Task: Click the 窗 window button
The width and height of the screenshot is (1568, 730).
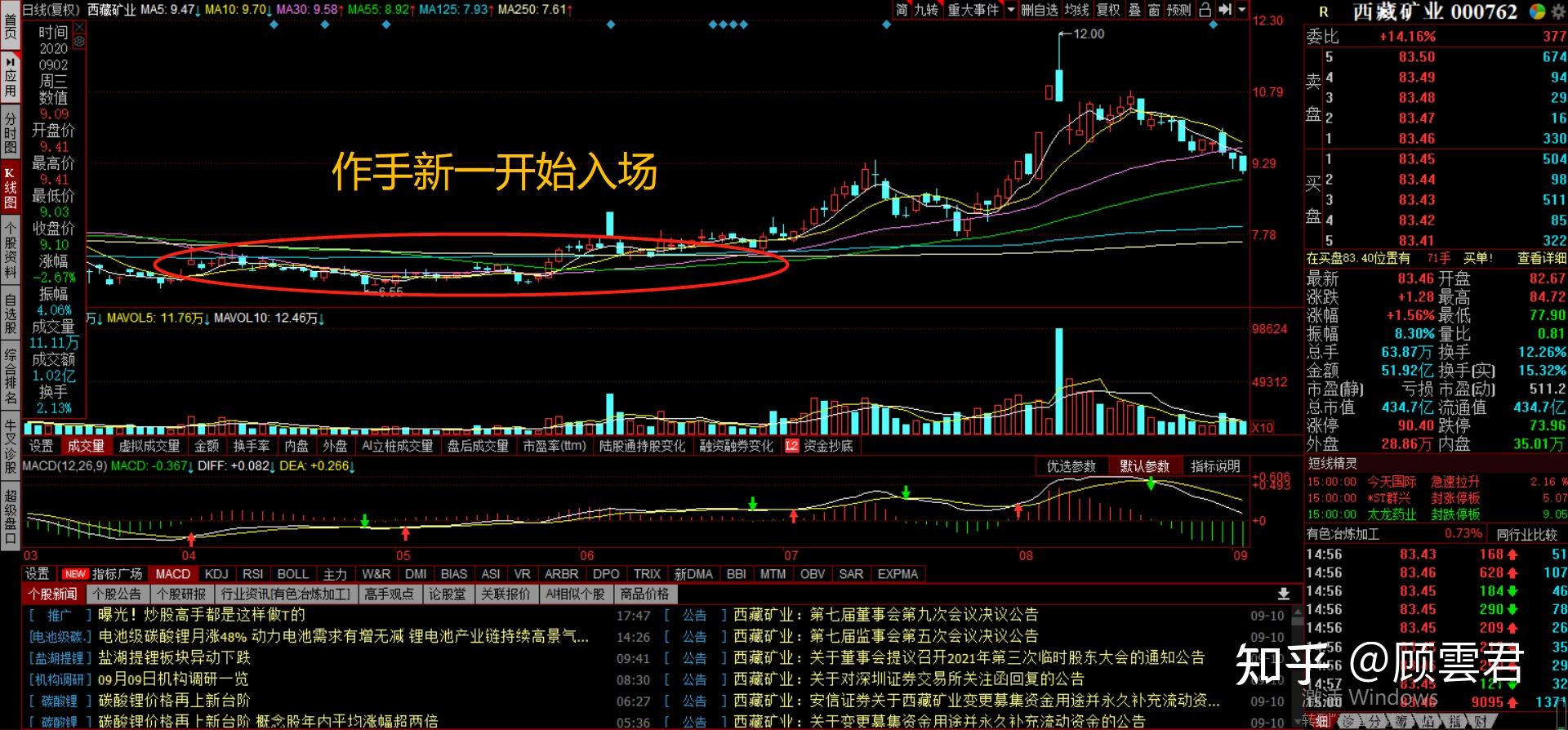Action: click(x=1154, y=10)
